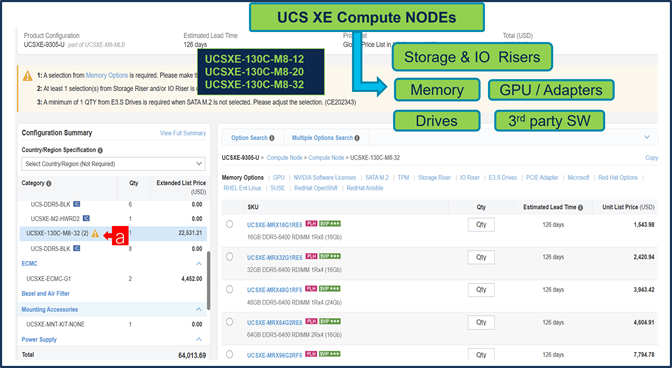Click the SVP badge on the UCSXE-MRX48G1RF5 row
Image resolution: width=672 pixels, height=368 pixels.
pyautogui.click(x=330, y=289)
